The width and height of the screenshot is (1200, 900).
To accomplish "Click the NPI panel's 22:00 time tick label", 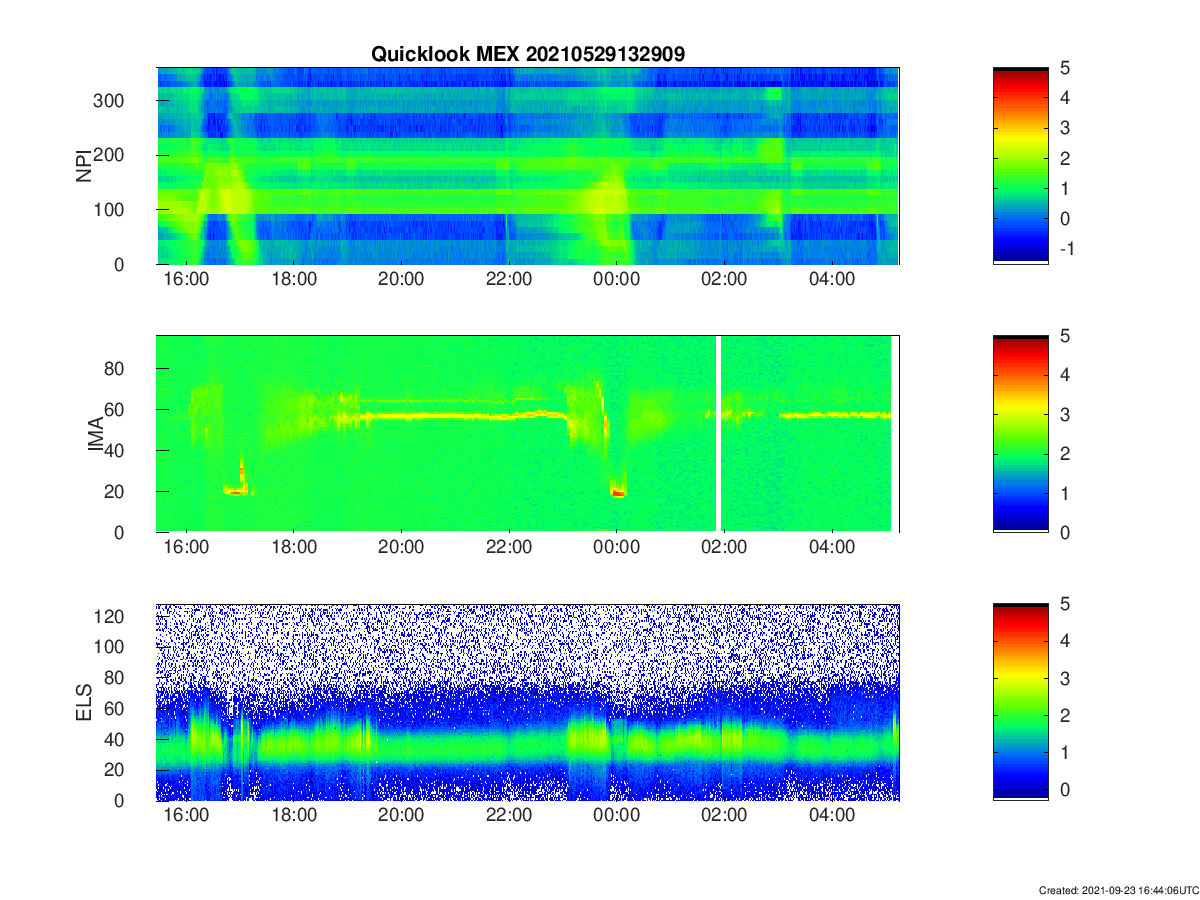I will [x=509, y=280].
